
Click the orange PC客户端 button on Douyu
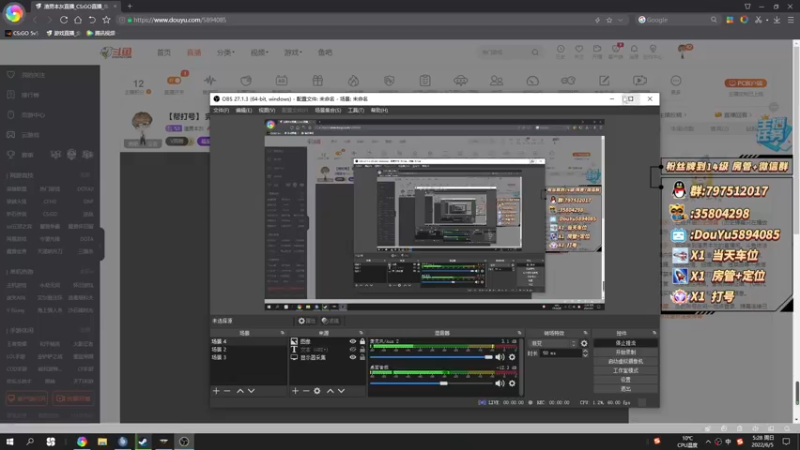745,83
